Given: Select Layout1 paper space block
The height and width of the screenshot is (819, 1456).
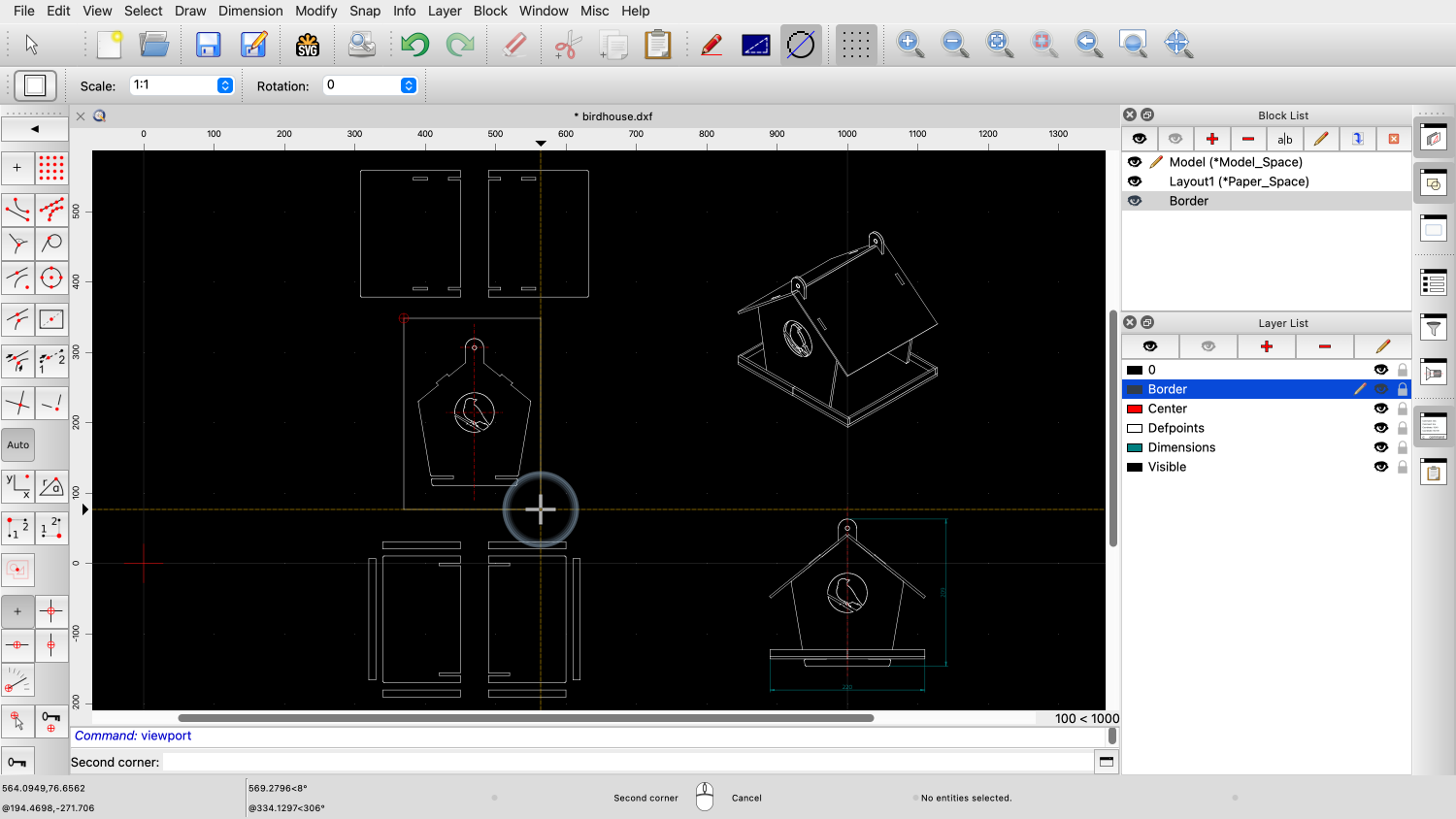Looking at the screenshot, I should [x=1239, y=181].
